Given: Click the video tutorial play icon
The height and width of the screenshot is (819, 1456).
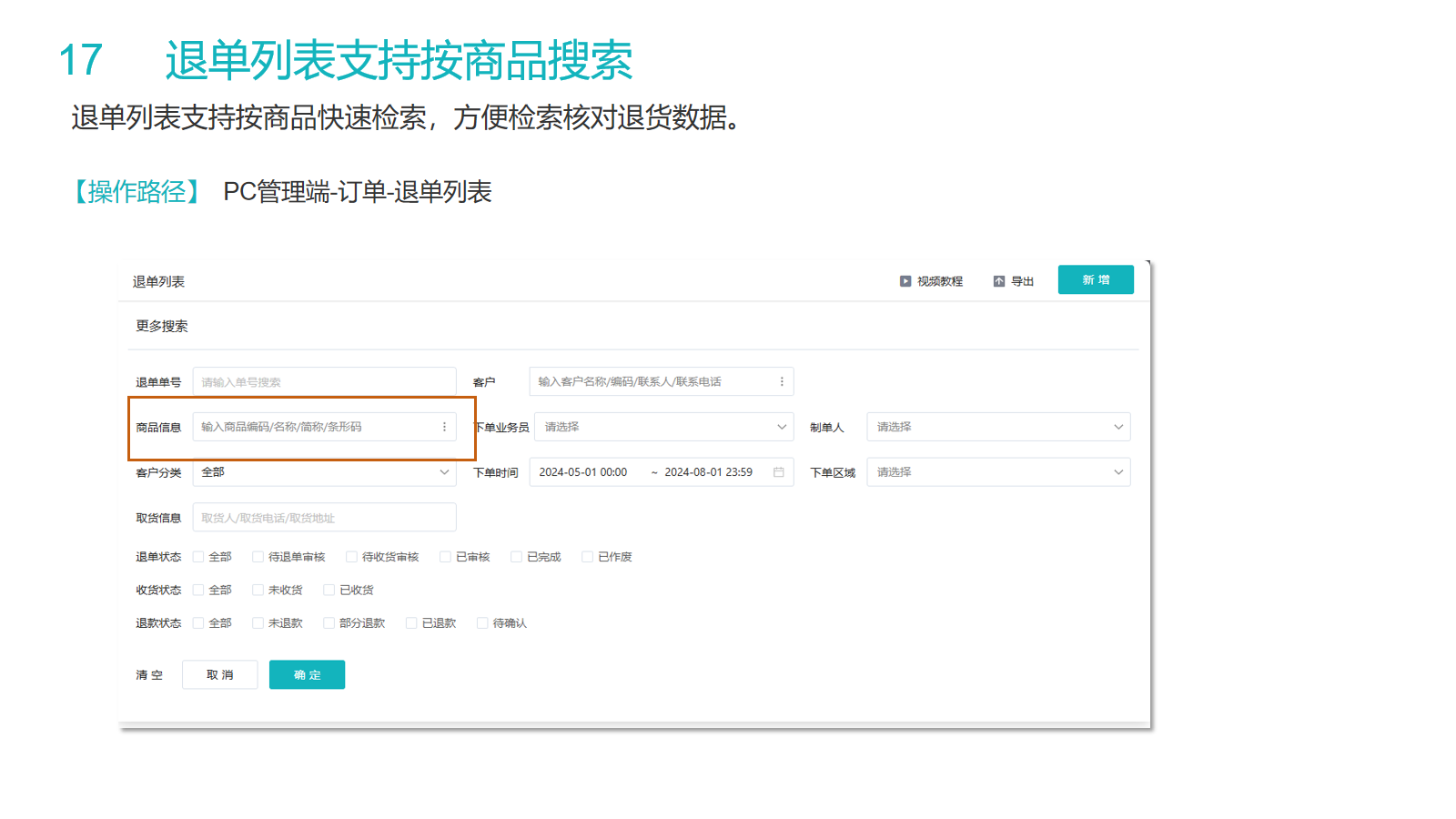Looking at the screenshot, I should 905,281.
